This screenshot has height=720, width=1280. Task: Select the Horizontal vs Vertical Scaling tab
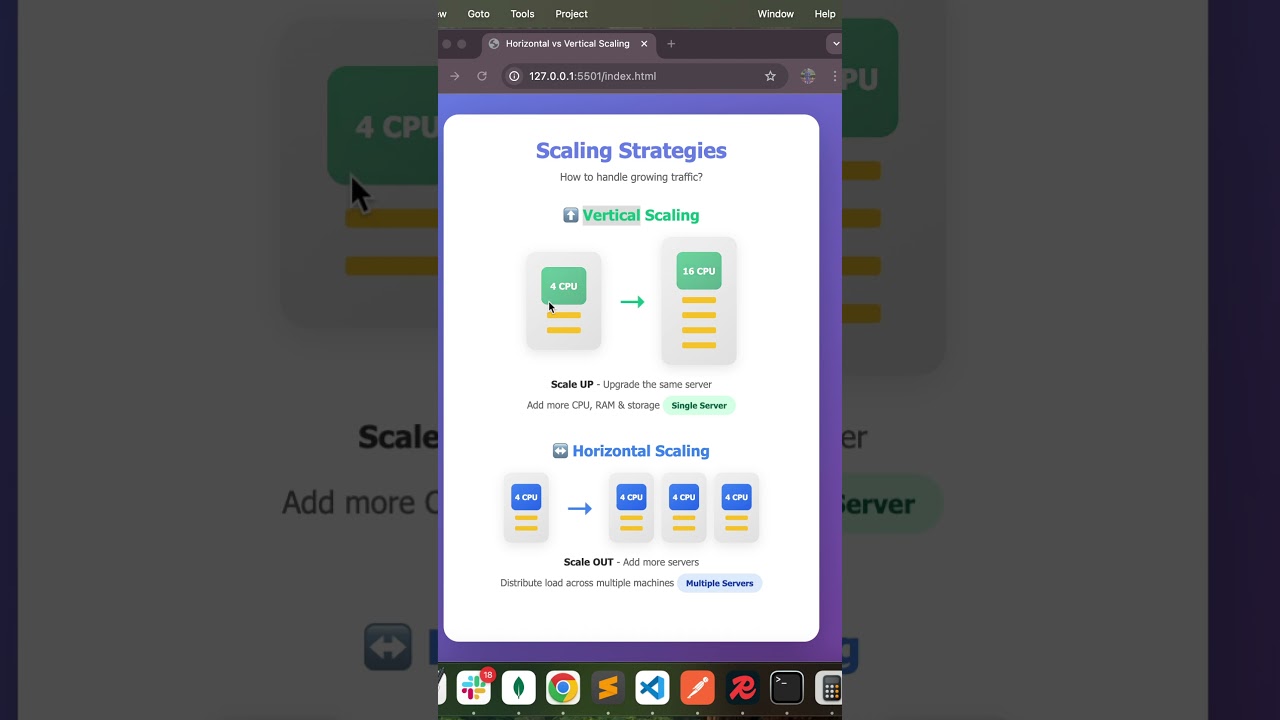[568, 44]
